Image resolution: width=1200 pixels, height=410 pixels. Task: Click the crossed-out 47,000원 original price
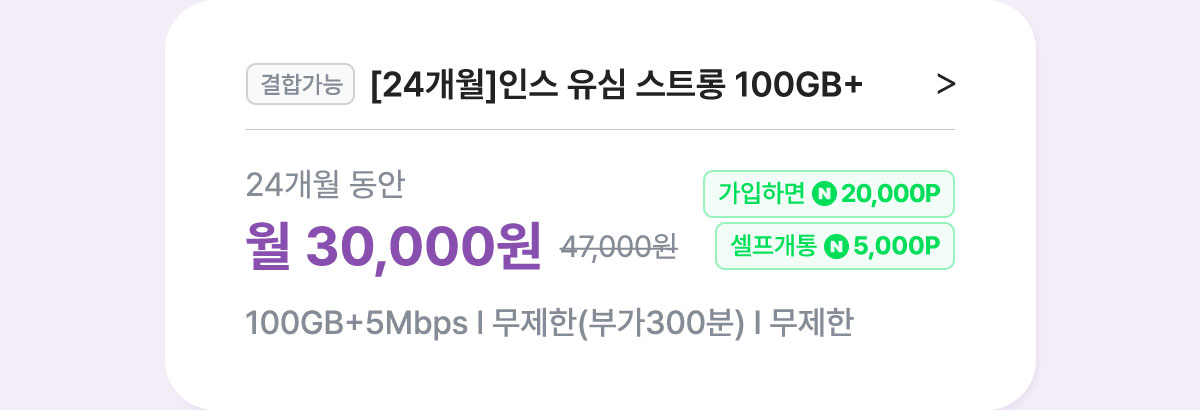619,247
